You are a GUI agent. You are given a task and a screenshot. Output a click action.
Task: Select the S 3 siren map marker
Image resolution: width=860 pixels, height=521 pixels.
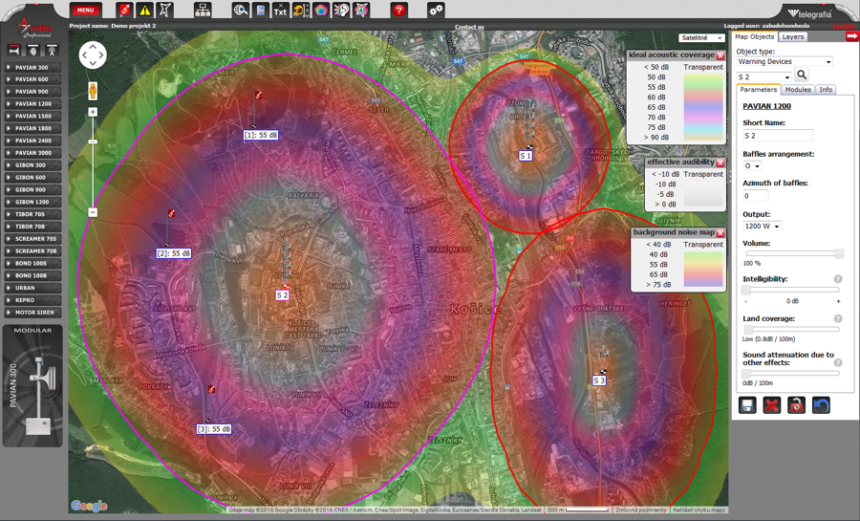tap(599, 380)
